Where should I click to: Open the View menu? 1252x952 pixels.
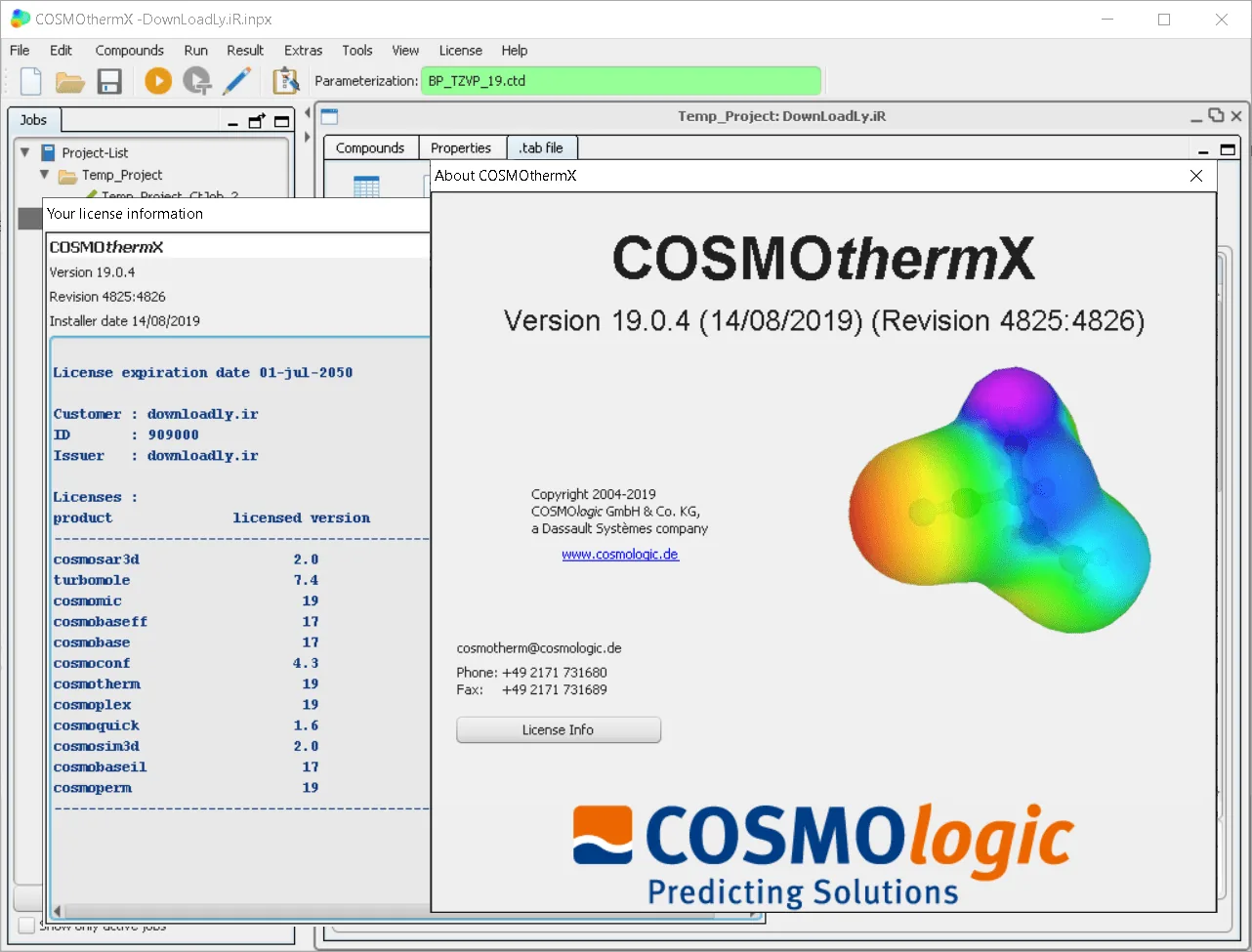click(405, 50)
